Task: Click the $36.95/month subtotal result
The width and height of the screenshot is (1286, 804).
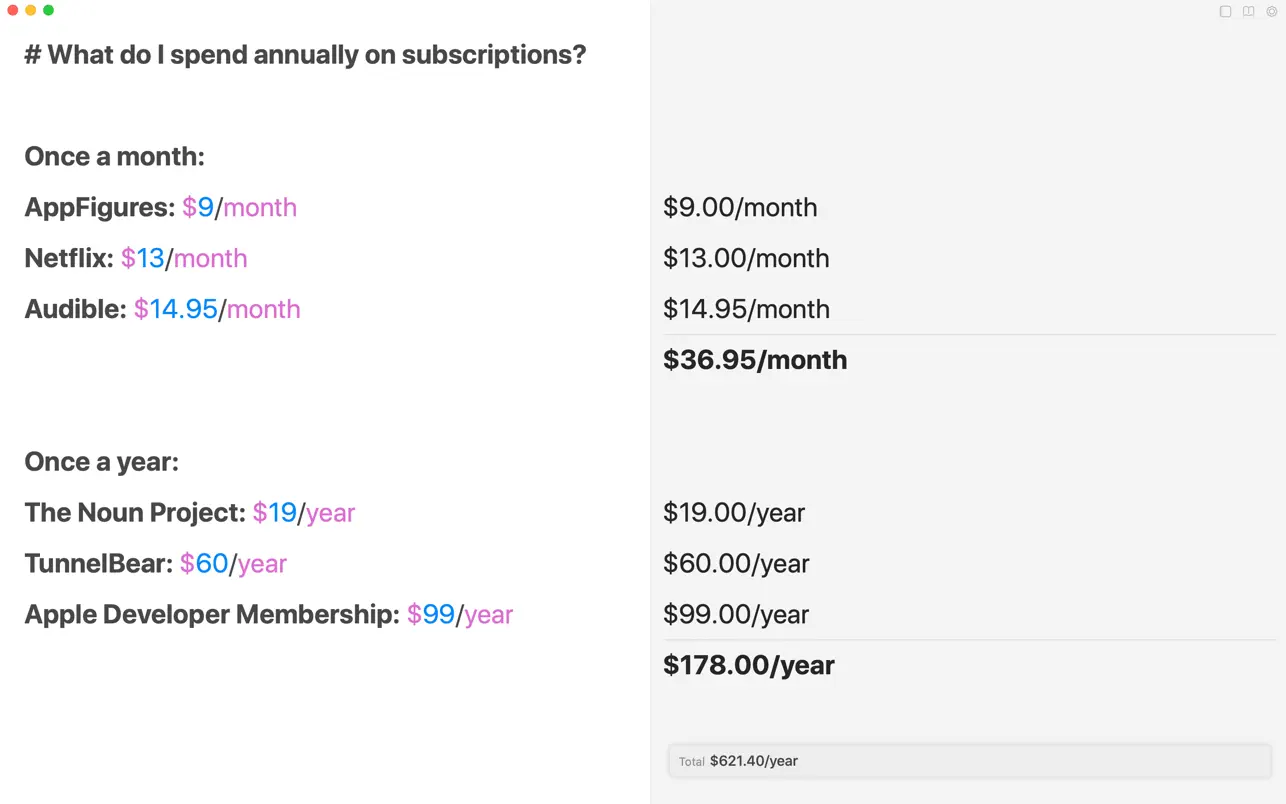Action: coord(755,360)
